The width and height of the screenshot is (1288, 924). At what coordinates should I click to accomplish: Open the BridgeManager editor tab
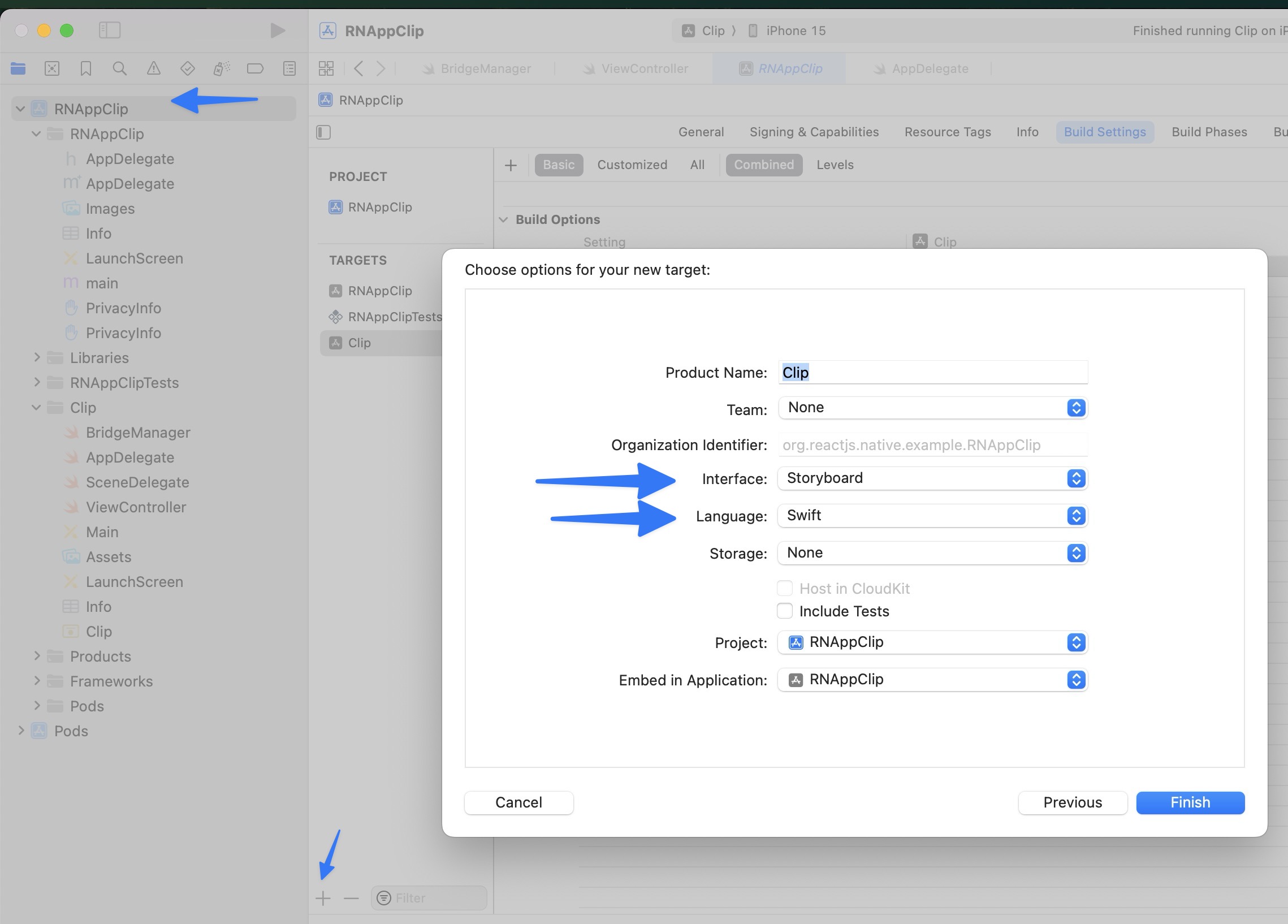coord(476,69)
